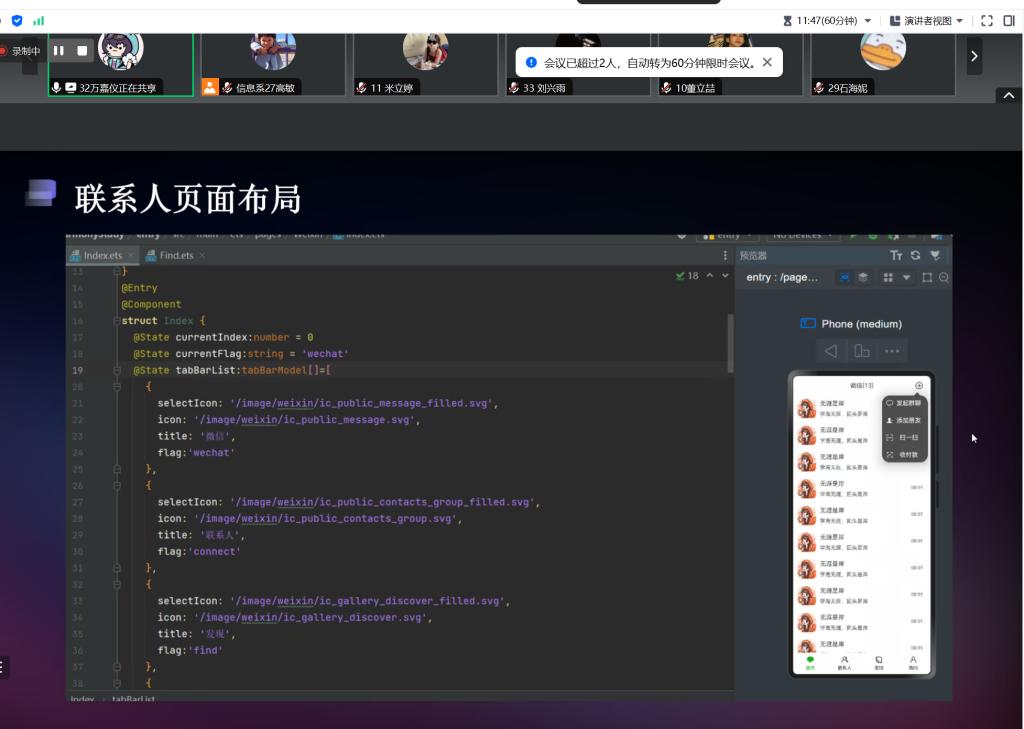This screenshot has height=729, width=1024.
Task: Stop the meeting recording
Action: pos(83,50)
